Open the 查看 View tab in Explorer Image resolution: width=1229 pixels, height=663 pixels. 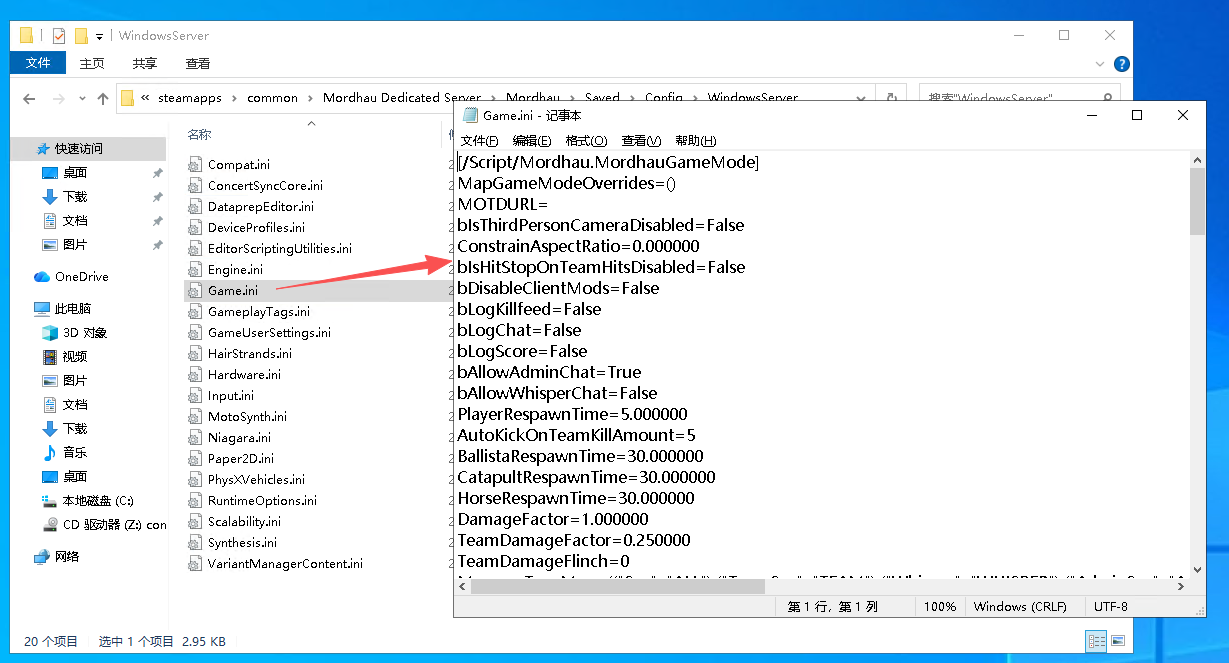(198, 63)
